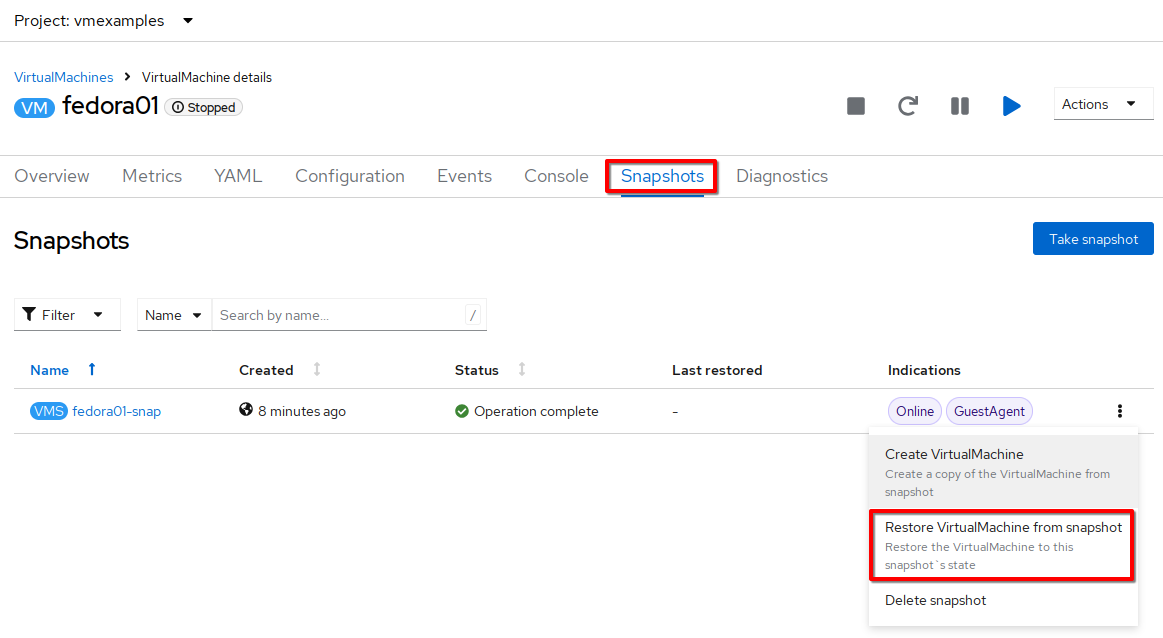Click the Created column header
This screenshot has width=1163, height=638.
click(x=266, y=370)
